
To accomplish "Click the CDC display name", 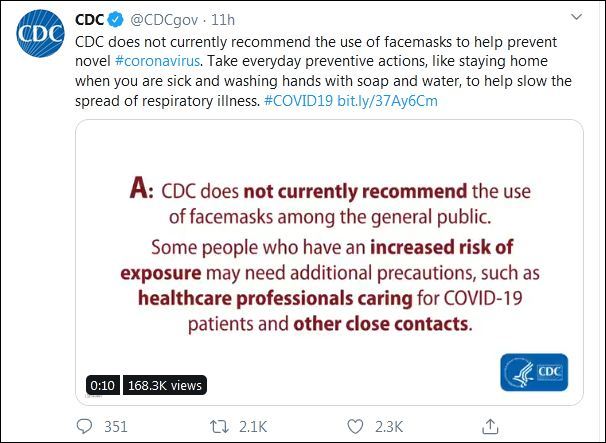I will coord(91,19).
